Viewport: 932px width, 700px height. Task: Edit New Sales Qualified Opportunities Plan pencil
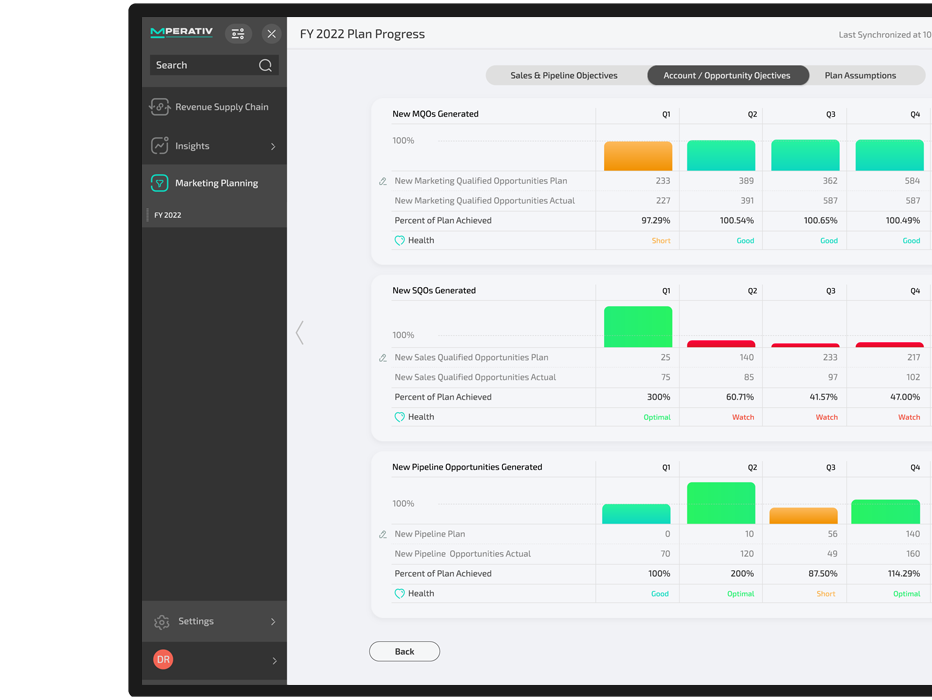tap(383, 358)
